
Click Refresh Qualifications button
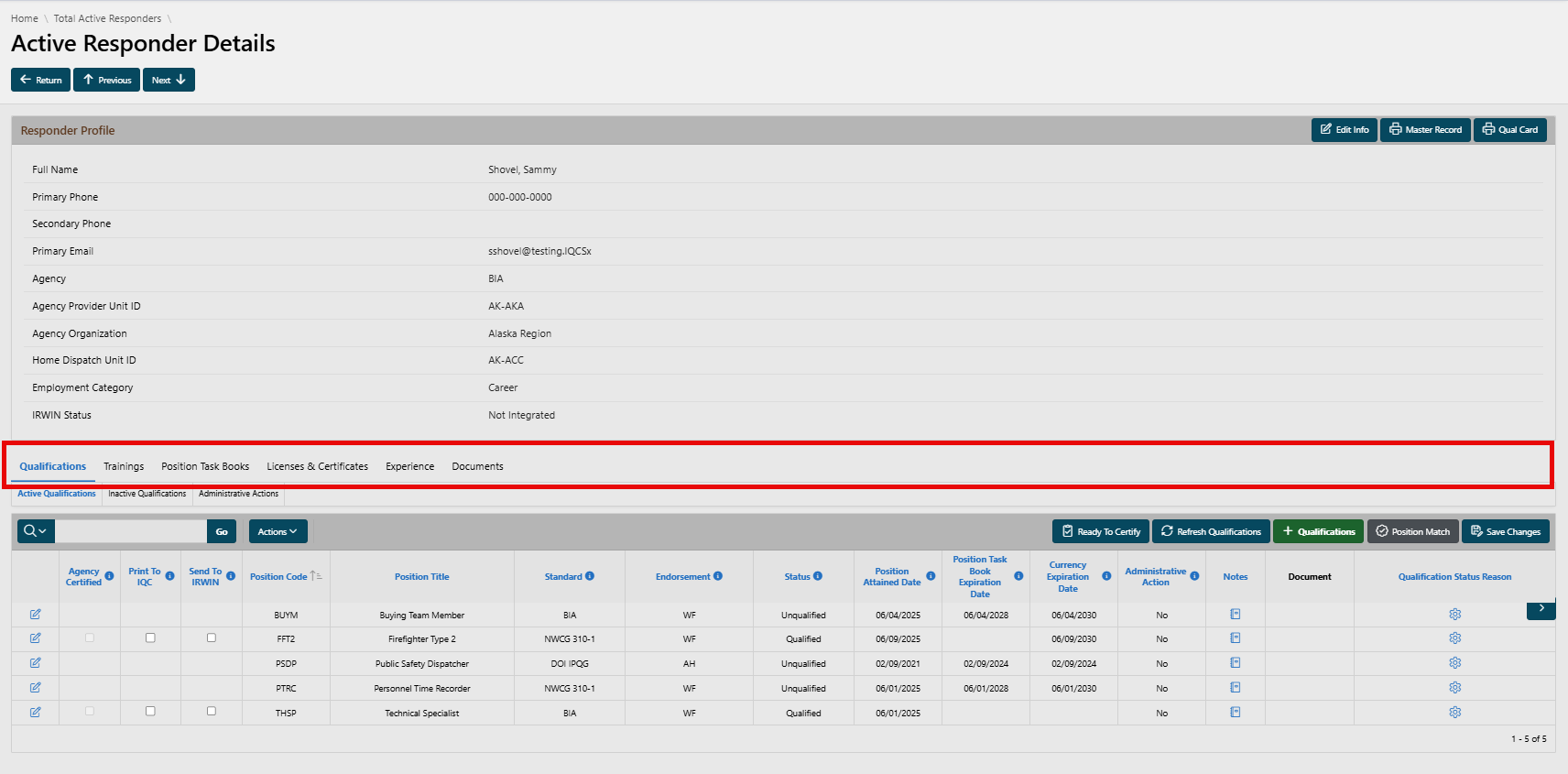pyautogui.click(x=1211, y=531)
